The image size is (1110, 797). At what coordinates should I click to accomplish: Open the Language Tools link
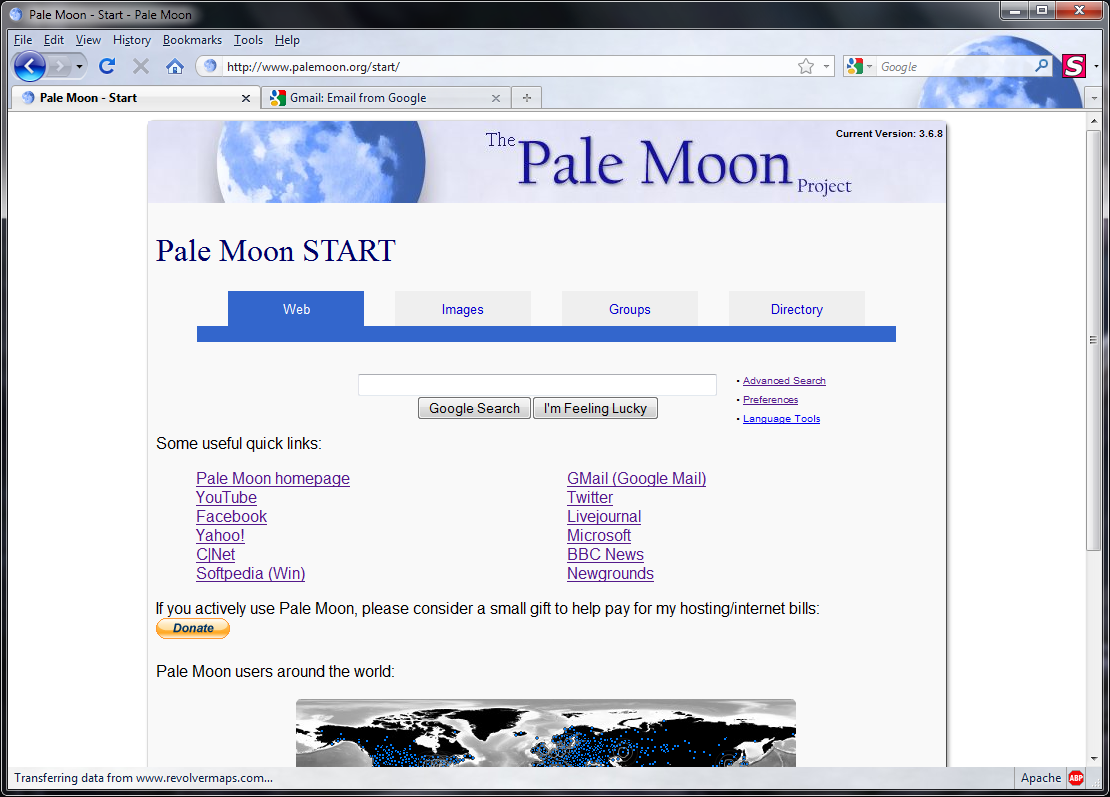pyautogui.click(x=782, y=419)
